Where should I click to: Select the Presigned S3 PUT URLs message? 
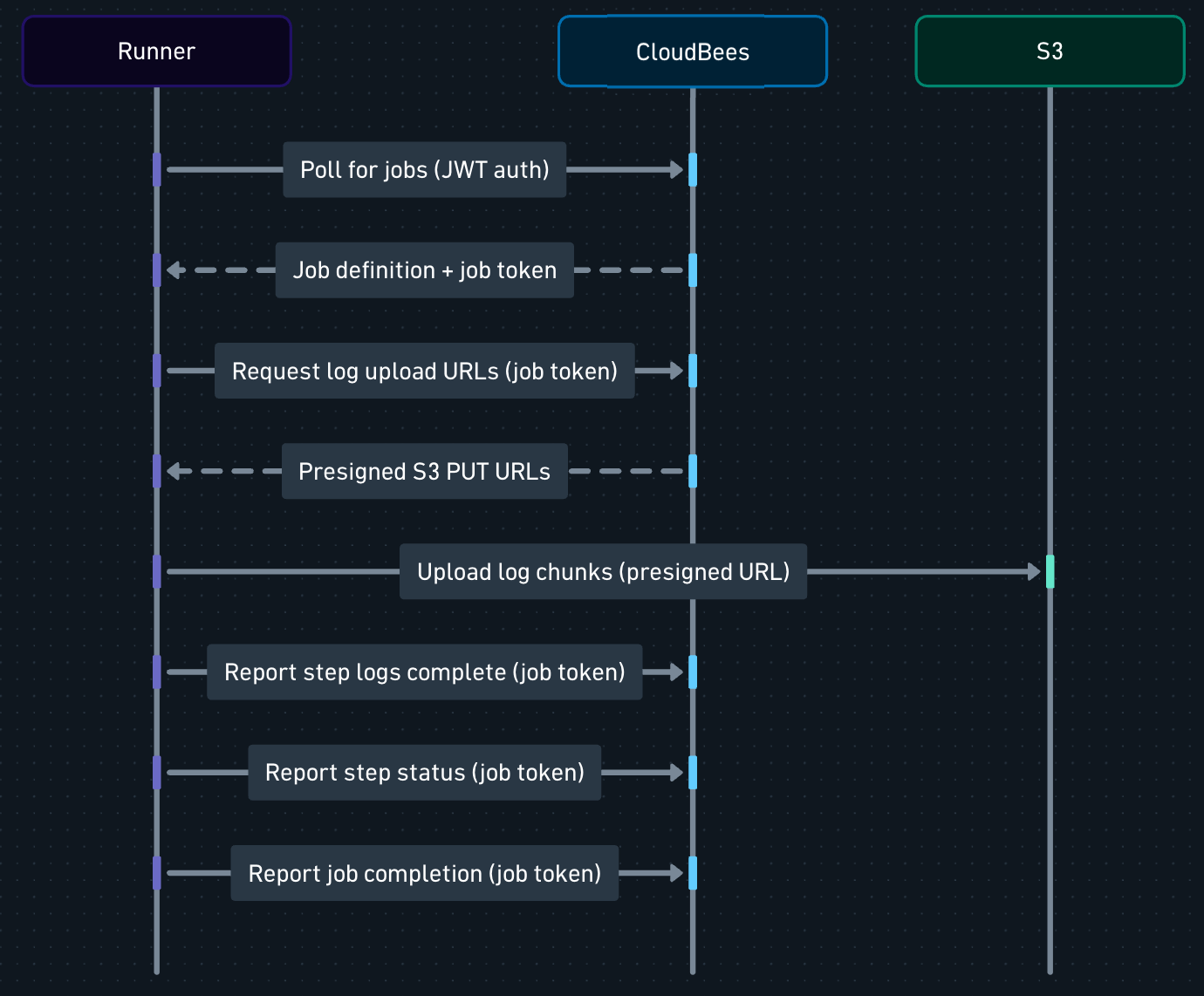[x=425, y=471]
